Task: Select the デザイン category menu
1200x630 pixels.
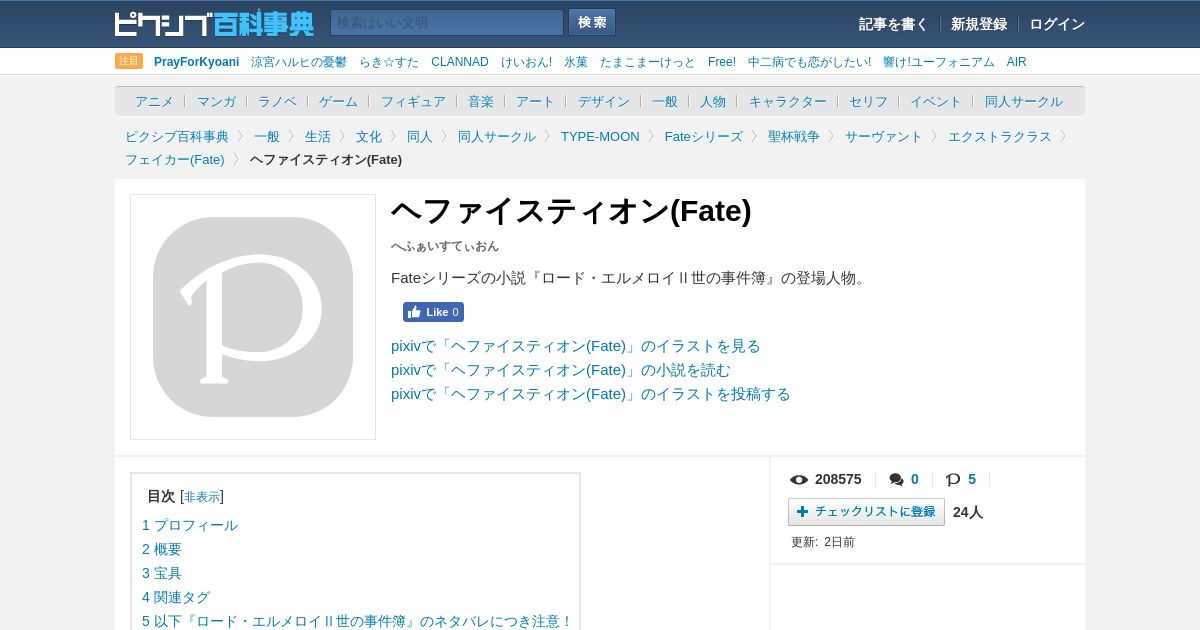Action: point(604,101)
